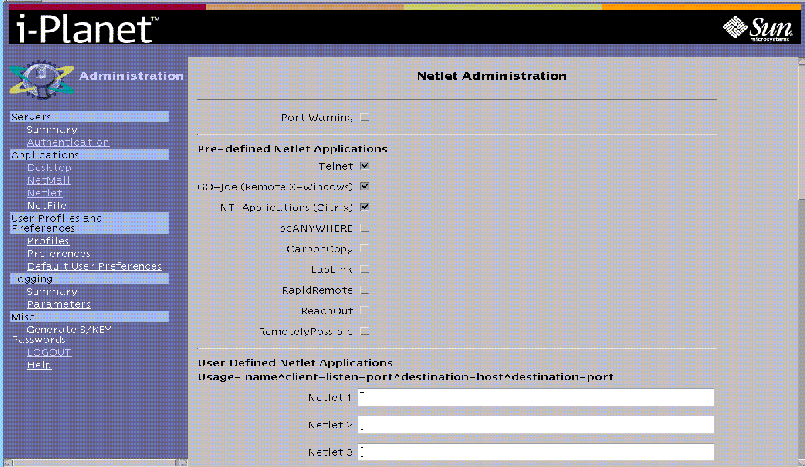Enable the LapLink checkbox

point(365,269)
